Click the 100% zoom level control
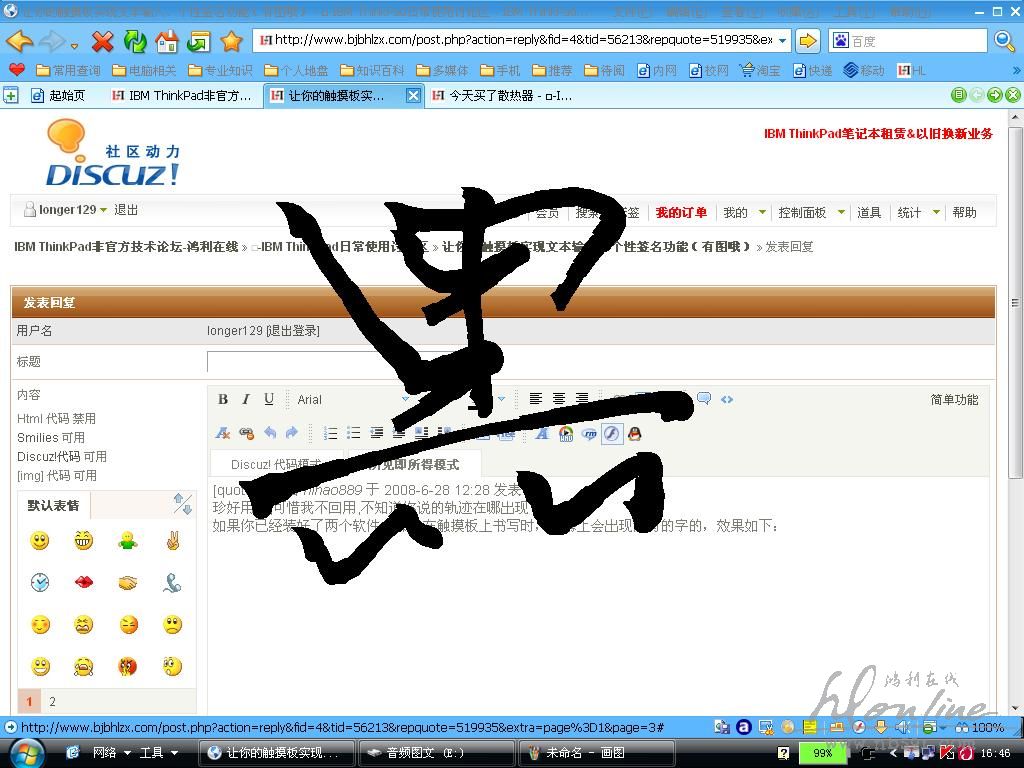Screen dimensions: 1024x768 point(980,727)
